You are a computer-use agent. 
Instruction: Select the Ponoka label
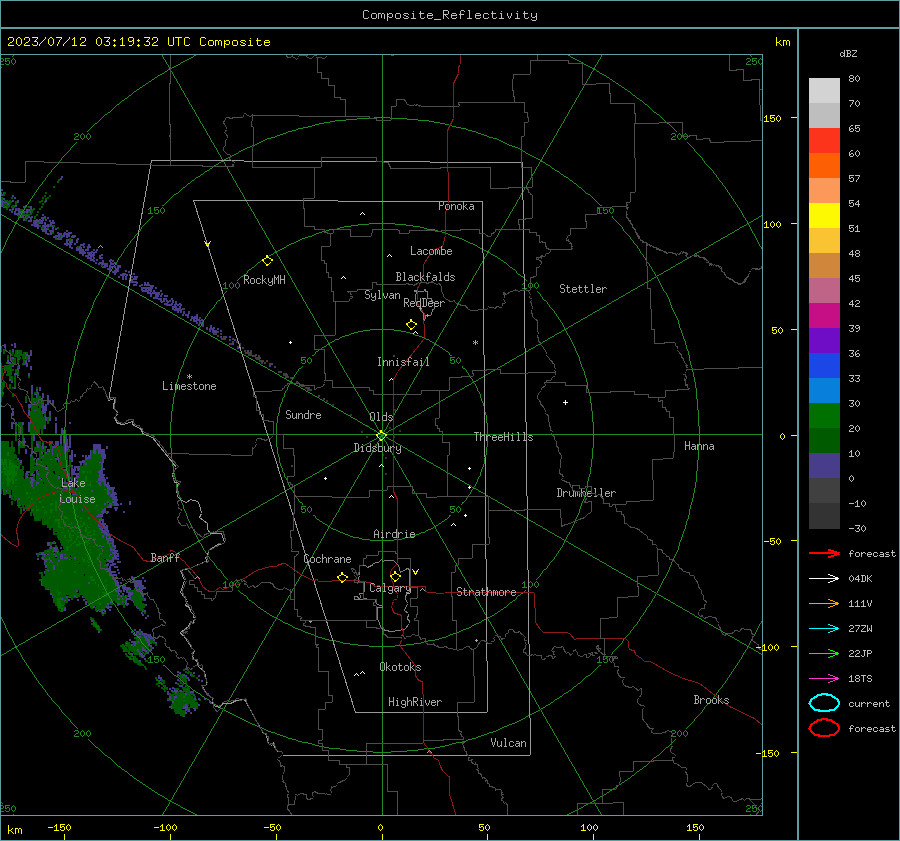[x=456, y=207]
